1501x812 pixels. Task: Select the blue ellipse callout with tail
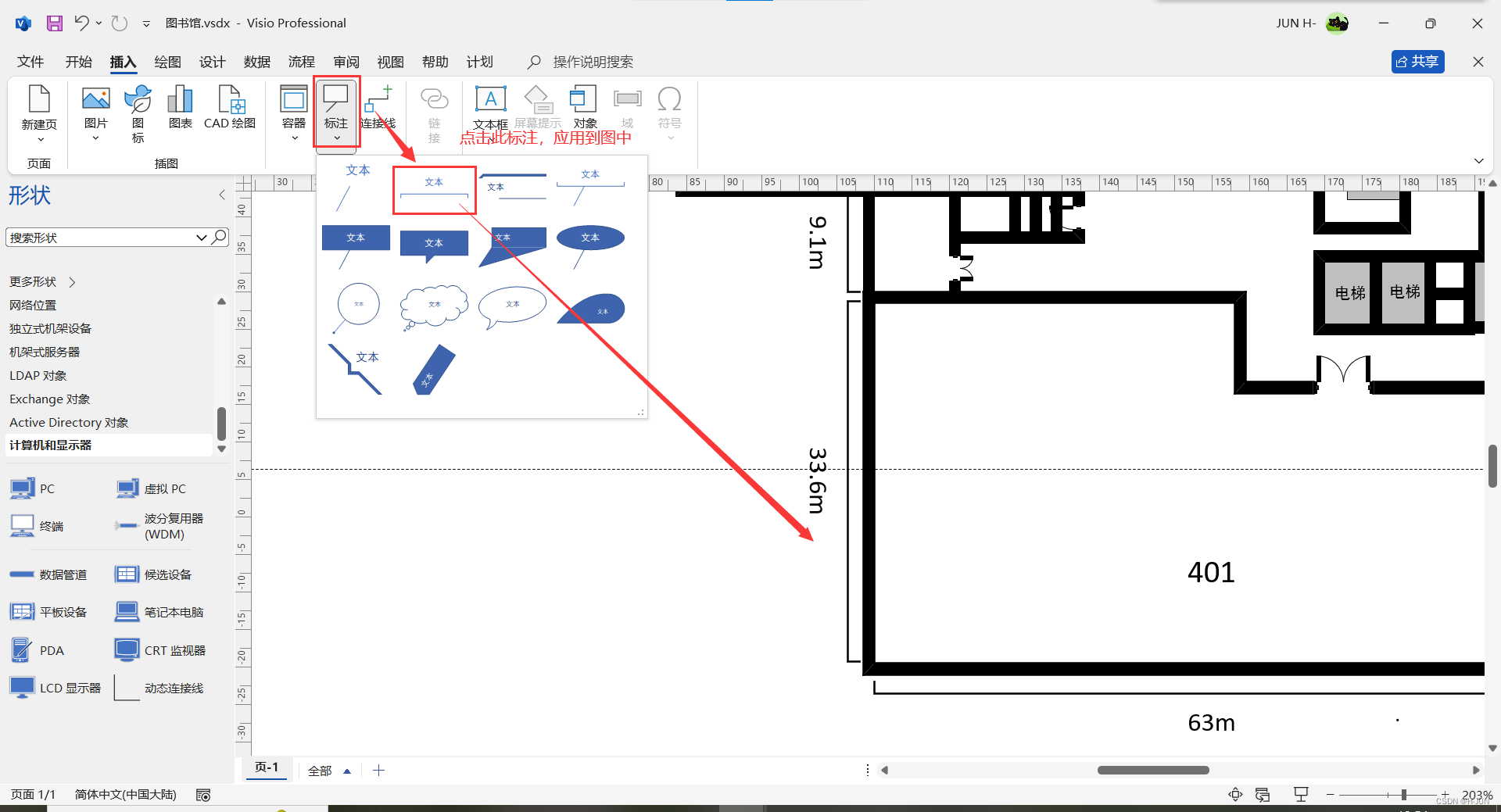point(590,246)
